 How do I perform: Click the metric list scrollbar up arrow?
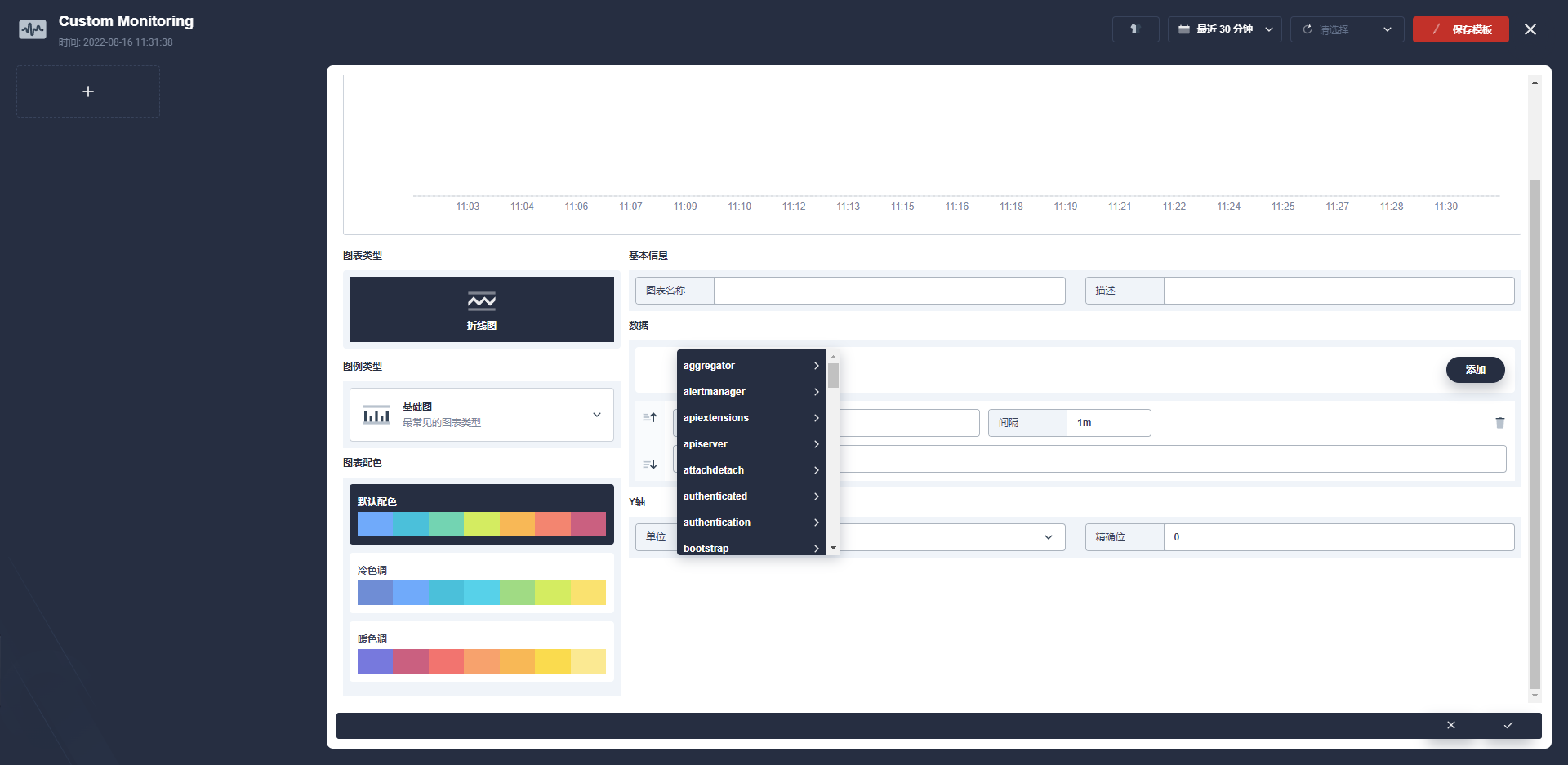[833, 358]
